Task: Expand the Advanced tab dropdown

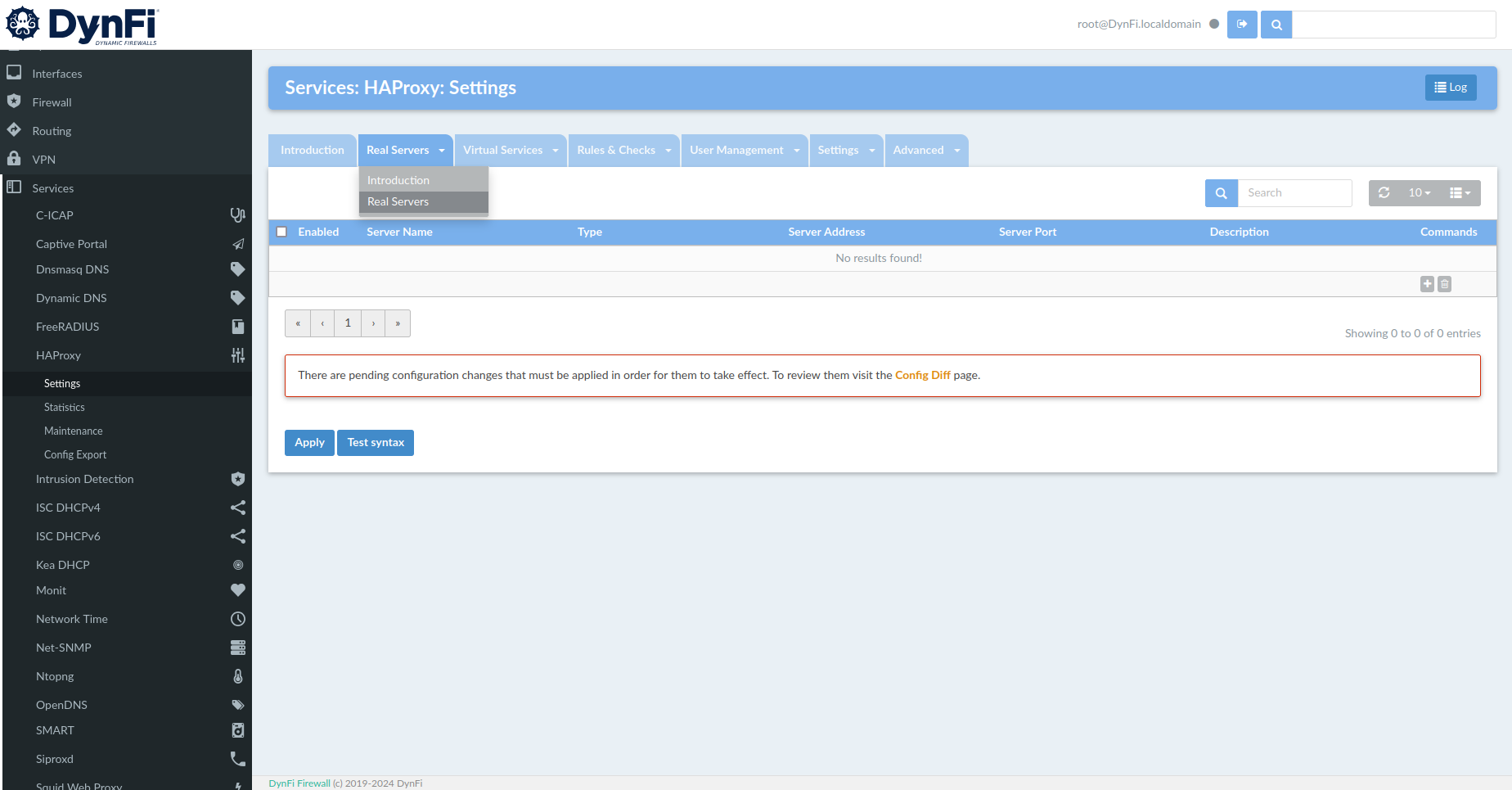Action: coord(957,151)
